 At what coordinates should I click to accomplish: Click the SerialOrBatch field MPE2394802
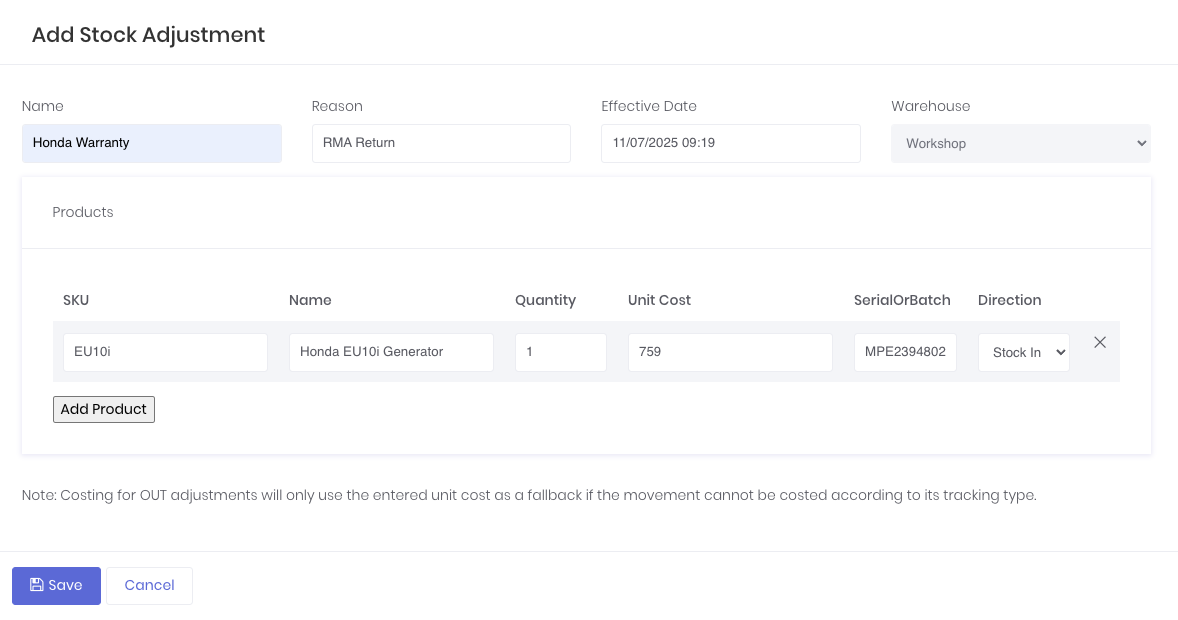(x=905, y=352)
